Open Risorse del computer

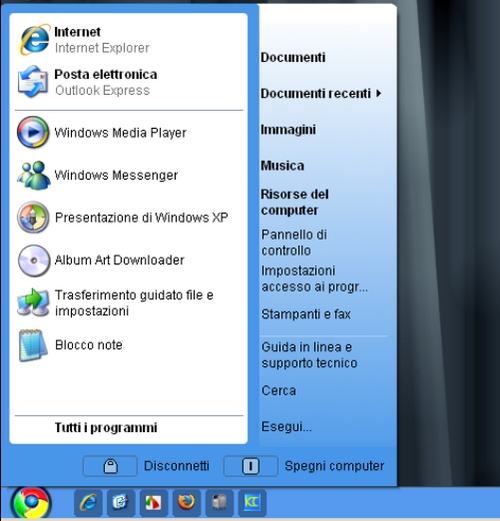click(295, 202)
